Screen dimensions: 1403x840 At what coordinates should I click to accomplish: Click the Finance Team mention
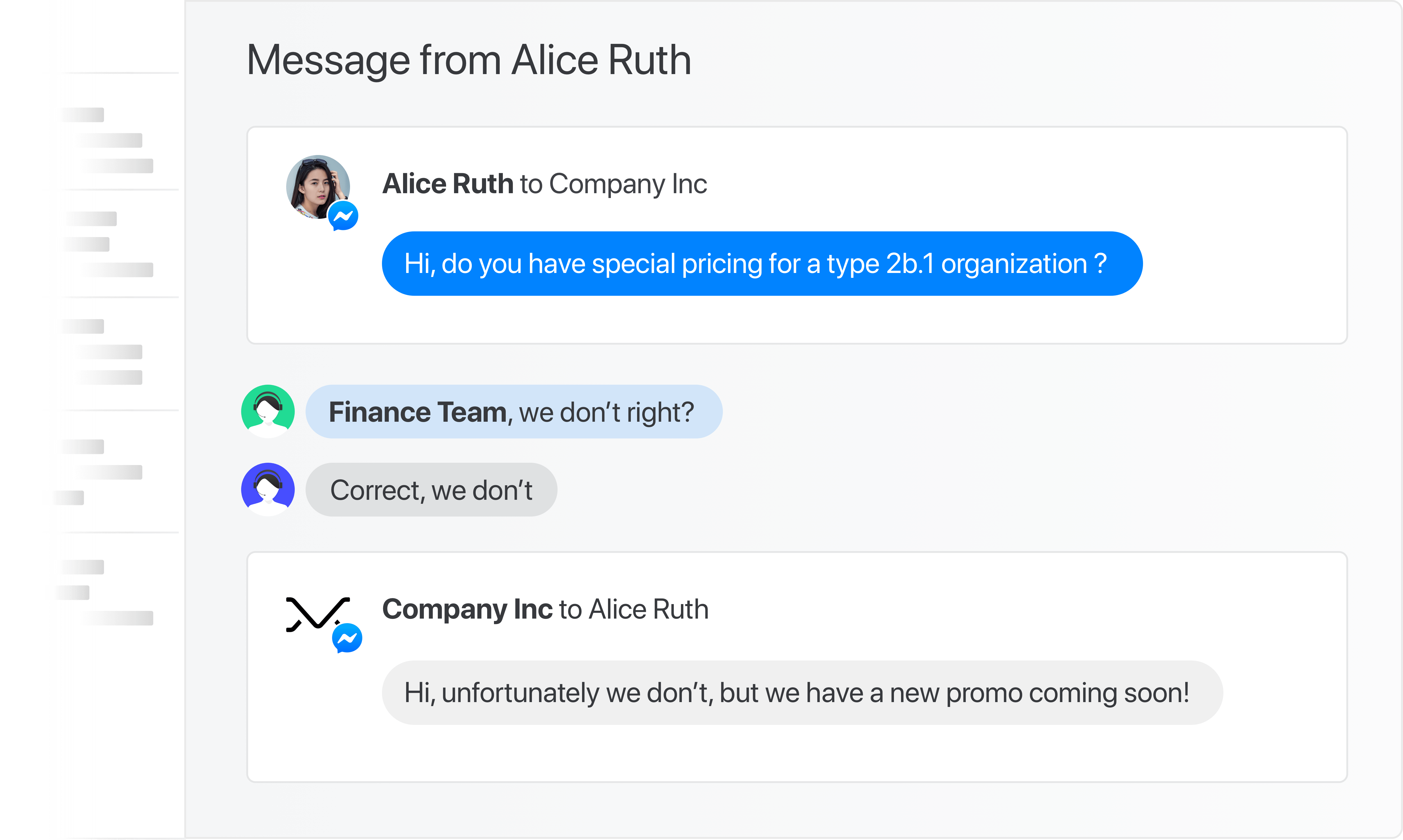coord(417,412)
